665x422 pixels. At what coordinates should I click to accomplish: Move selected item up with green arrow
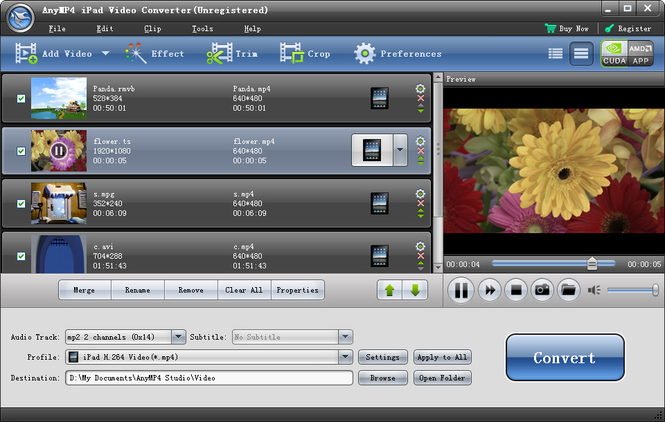[389, 290]
